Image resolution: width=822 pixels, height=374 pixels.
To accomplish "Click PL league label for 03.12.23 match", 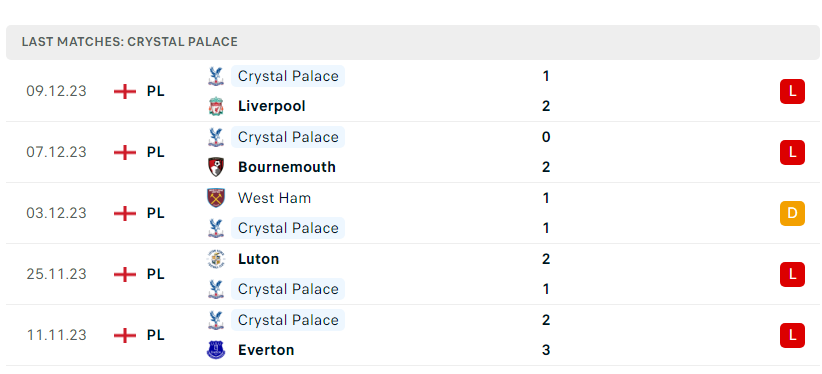I will (x=155, y=213).
